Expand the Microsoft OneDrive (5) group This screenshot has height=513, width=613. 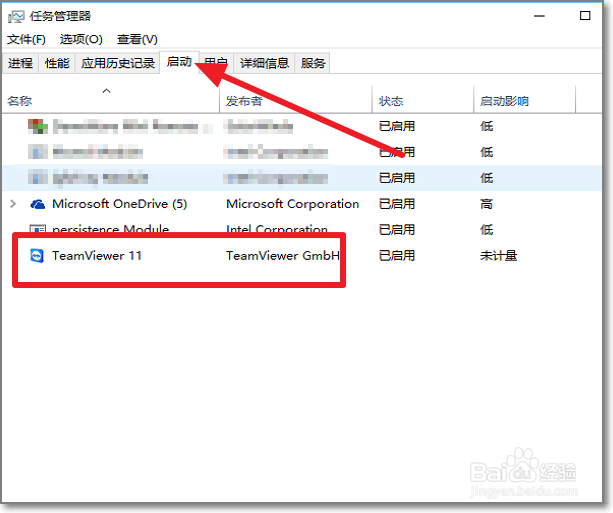13,204
